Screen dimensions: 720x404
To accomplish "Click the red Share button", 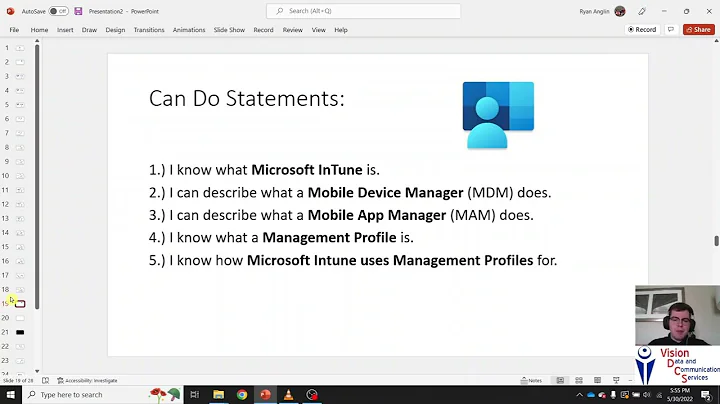I will [698, 29].
